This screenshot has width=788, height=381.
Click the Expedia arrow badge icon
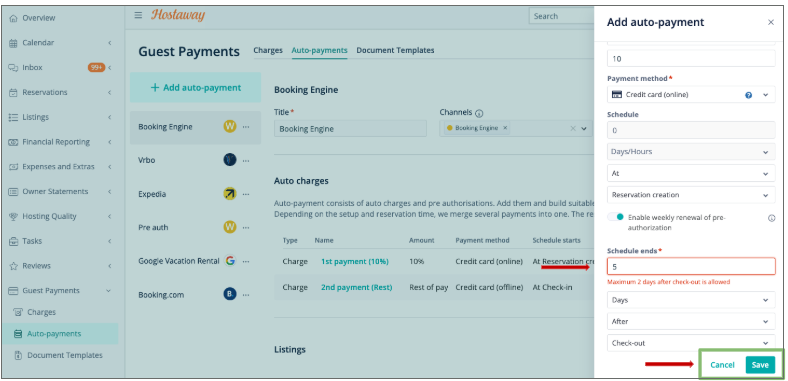[230, 194]
